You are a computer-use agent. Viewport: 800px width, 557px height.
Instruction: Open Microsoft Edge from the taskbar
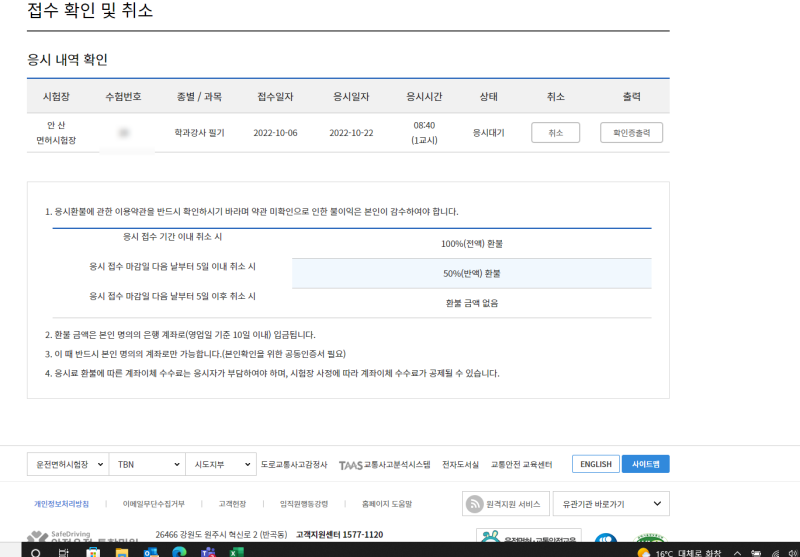pyautogui.click(x=179, y=552)
